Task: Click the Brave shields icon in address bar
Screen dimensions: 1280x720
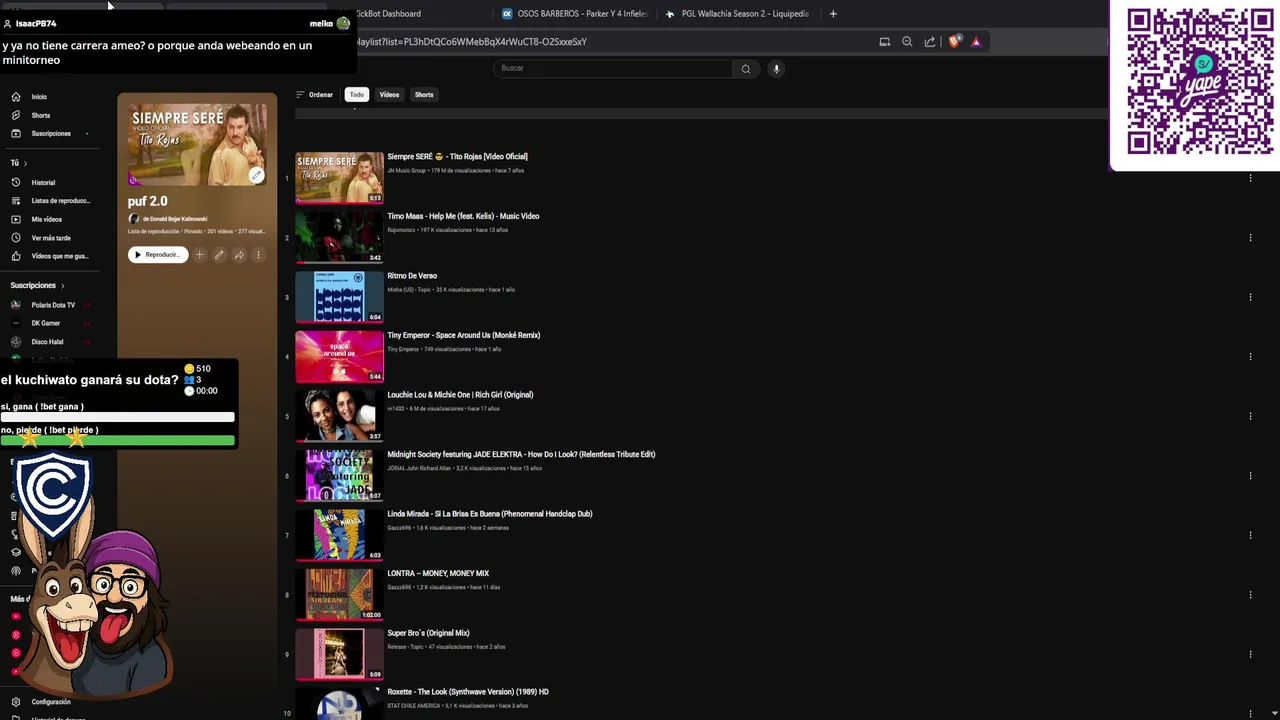Action: (x=954, y=42)
